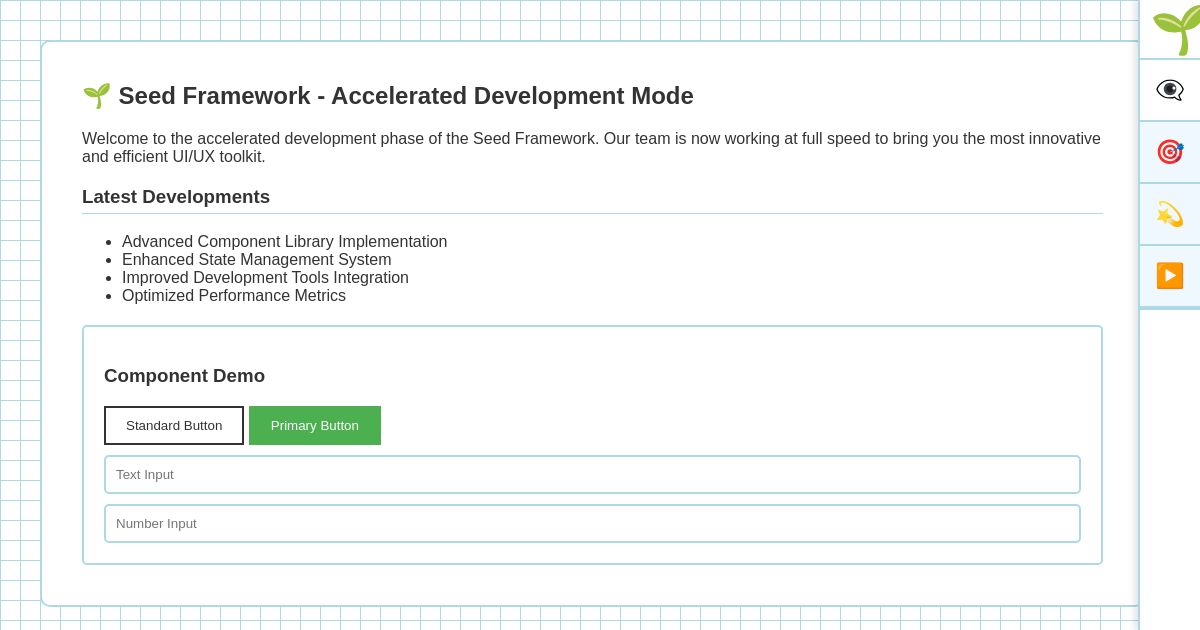Screen dimensions: 1200x630
Task: Click inside the Text Input field
Action: pos(592,474)
